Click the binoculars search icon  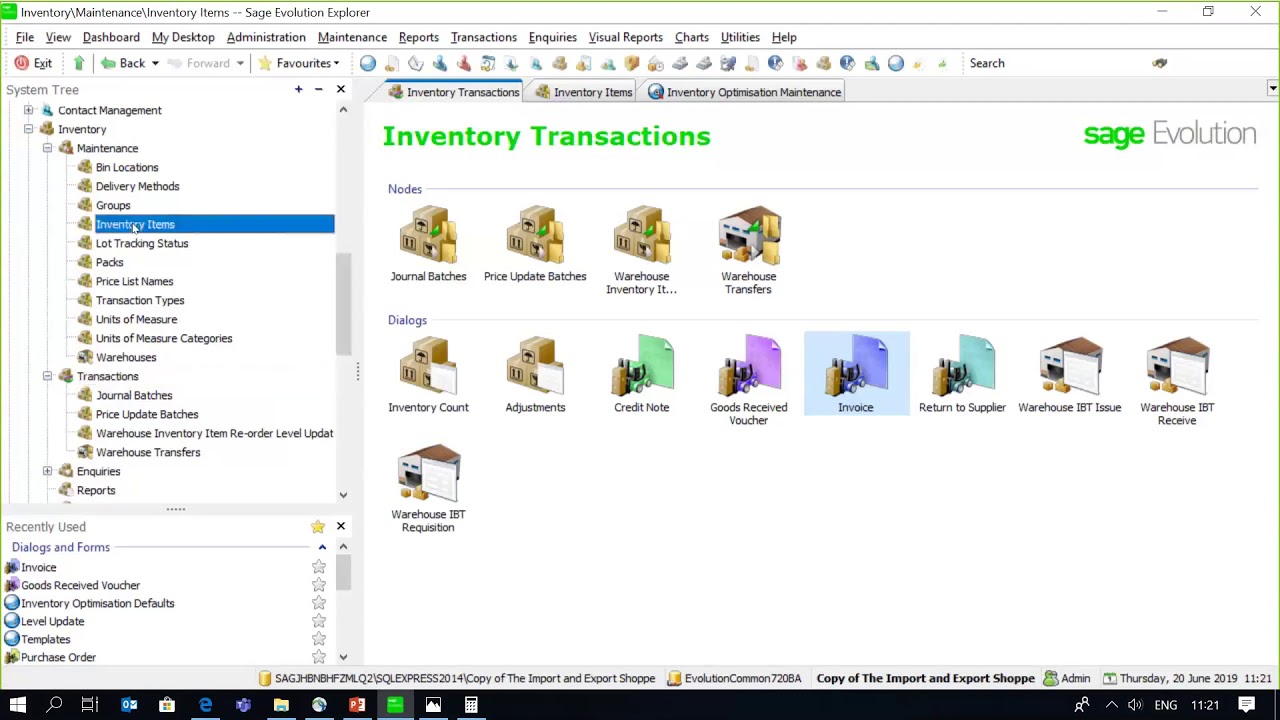point(1159,63)
